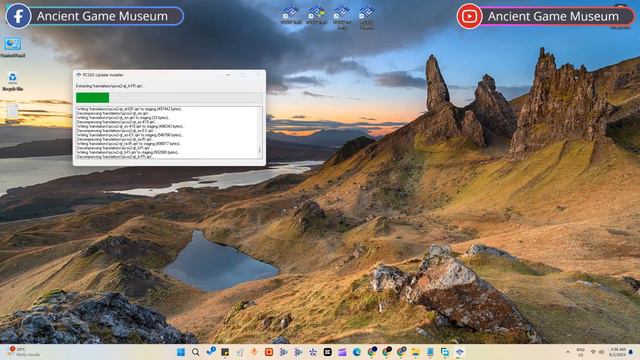Click the PCSX2 icon in installer title bar
This screenshot has width=640, height=360.
pyautogui.click(x=78, y=75)
